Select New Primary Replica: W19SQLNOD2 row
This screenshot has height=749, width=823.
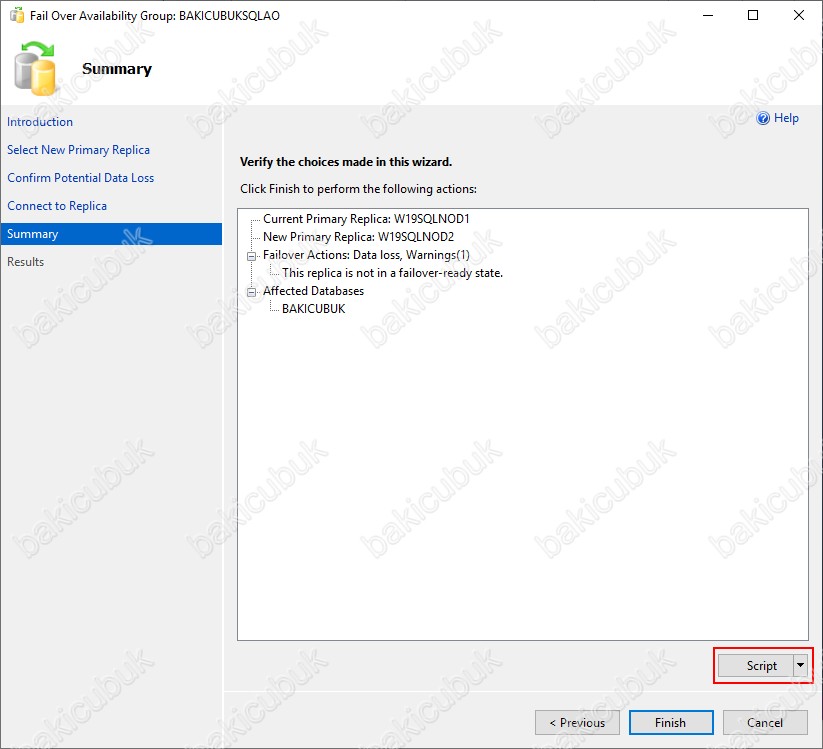tap(358, 237)
